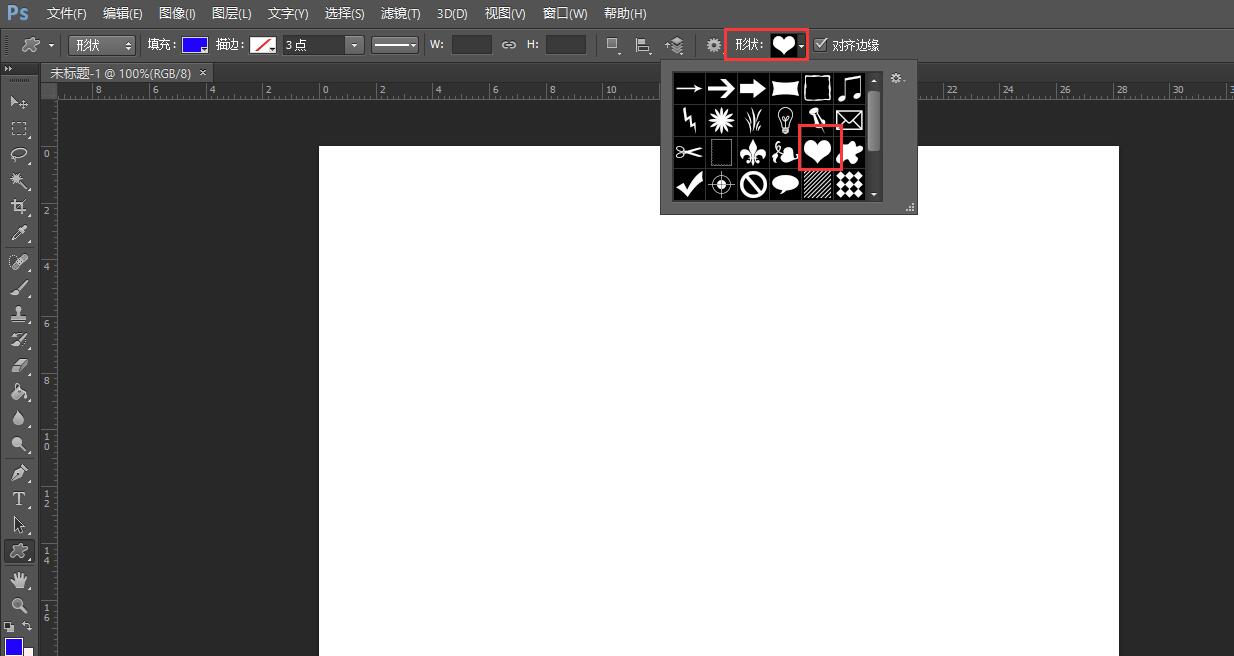The image size is (1234, 656).
Task: Open the 滤镜(T) menu
Action: pos(400,13)
